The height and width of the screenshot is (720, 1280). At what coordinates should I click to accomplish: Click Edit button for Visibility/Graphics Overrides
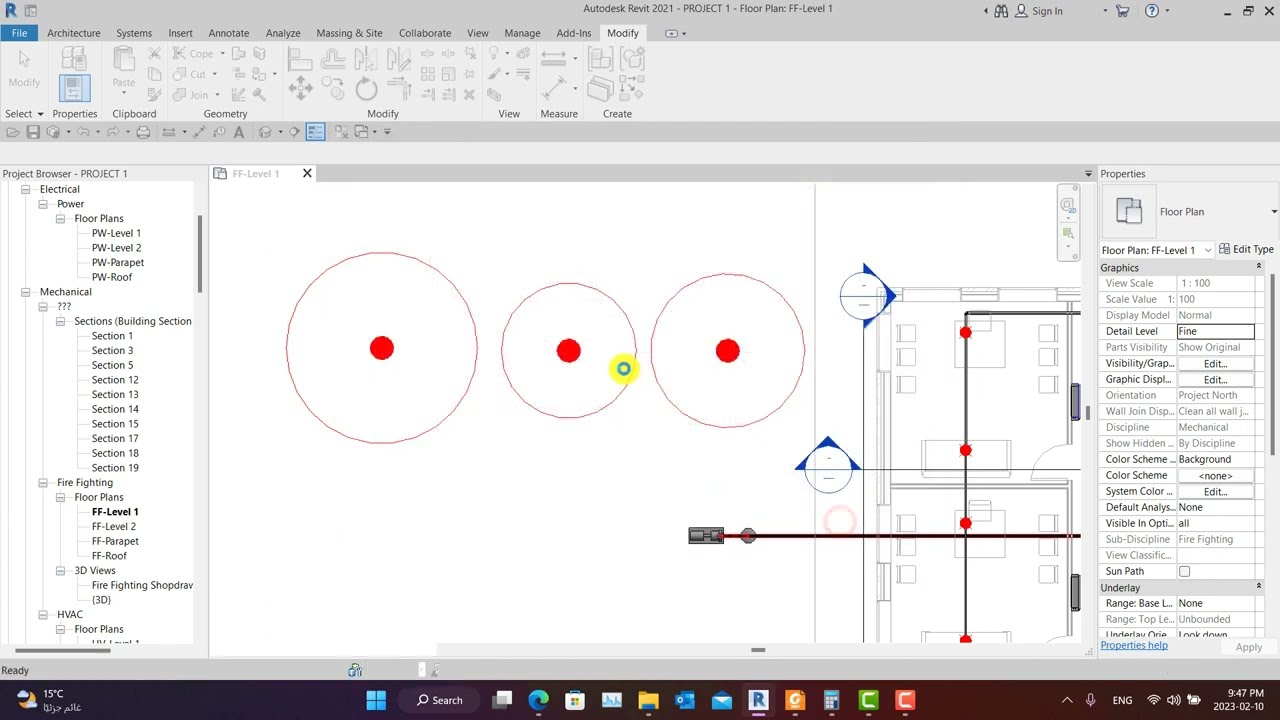coord(1215,363)
